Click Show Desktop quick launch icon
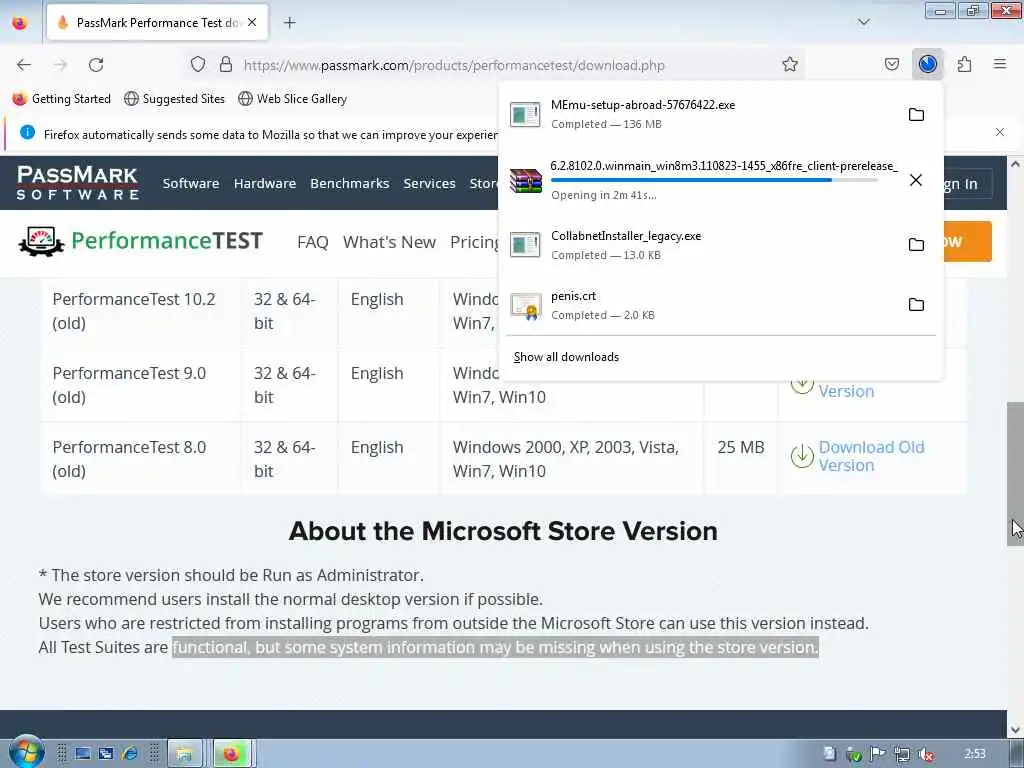The height and width of the screenshot is (768, 1024). point(82,754)
